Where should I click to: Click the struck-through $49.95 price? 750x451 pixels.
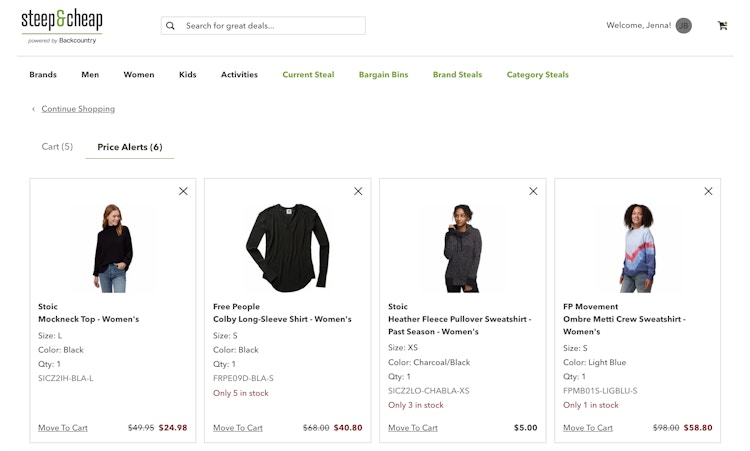[x=141, y=428]
